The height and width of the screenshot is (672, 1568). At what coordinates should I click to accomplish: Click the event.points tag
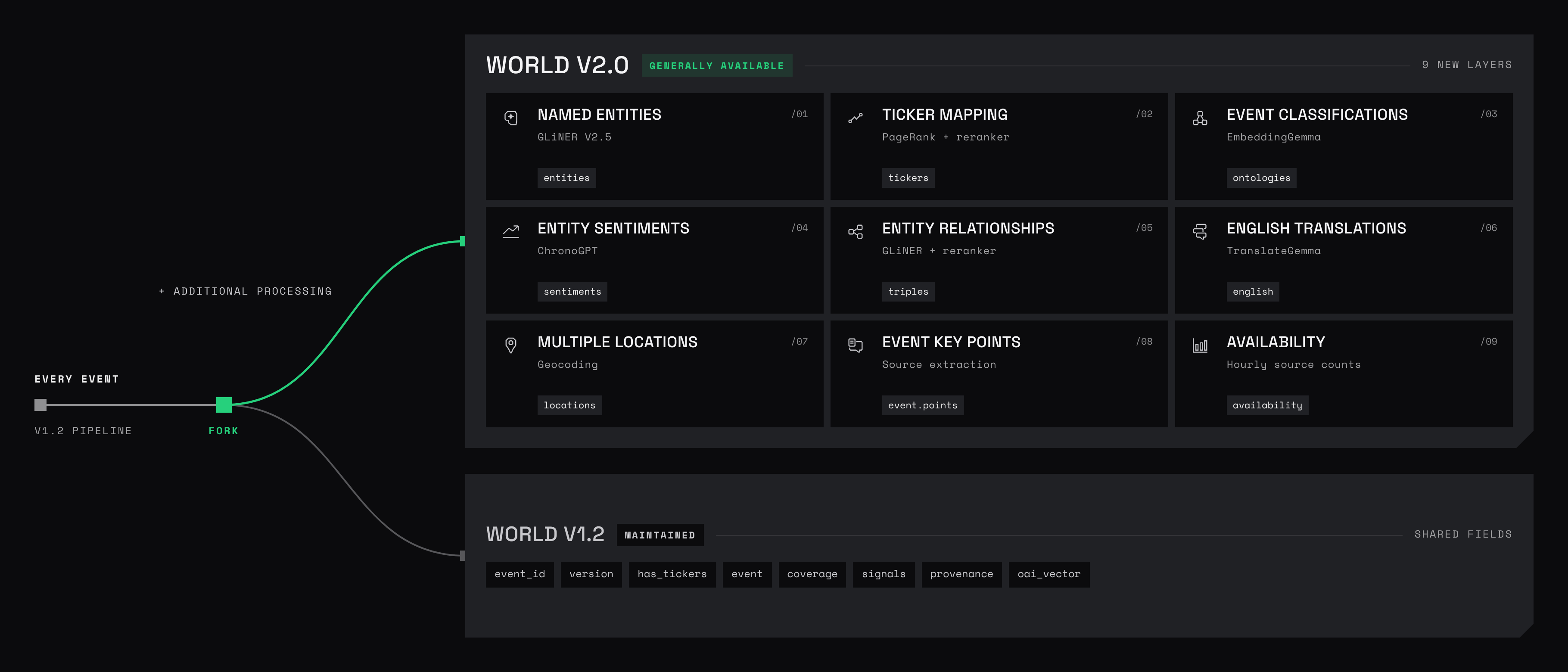tap(923, 405)
